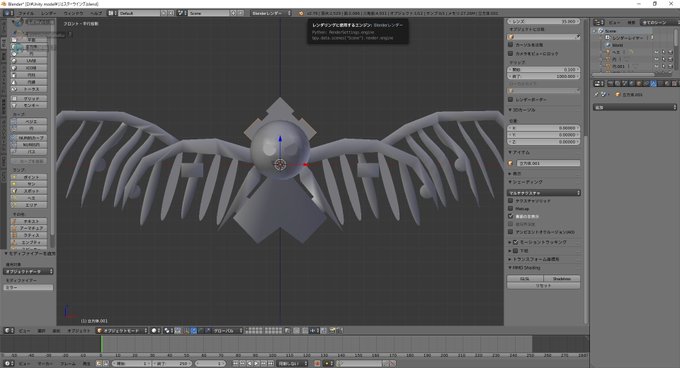
Task: Open the グローバル orientation dropdown
Action: click(x=227, y=330)
